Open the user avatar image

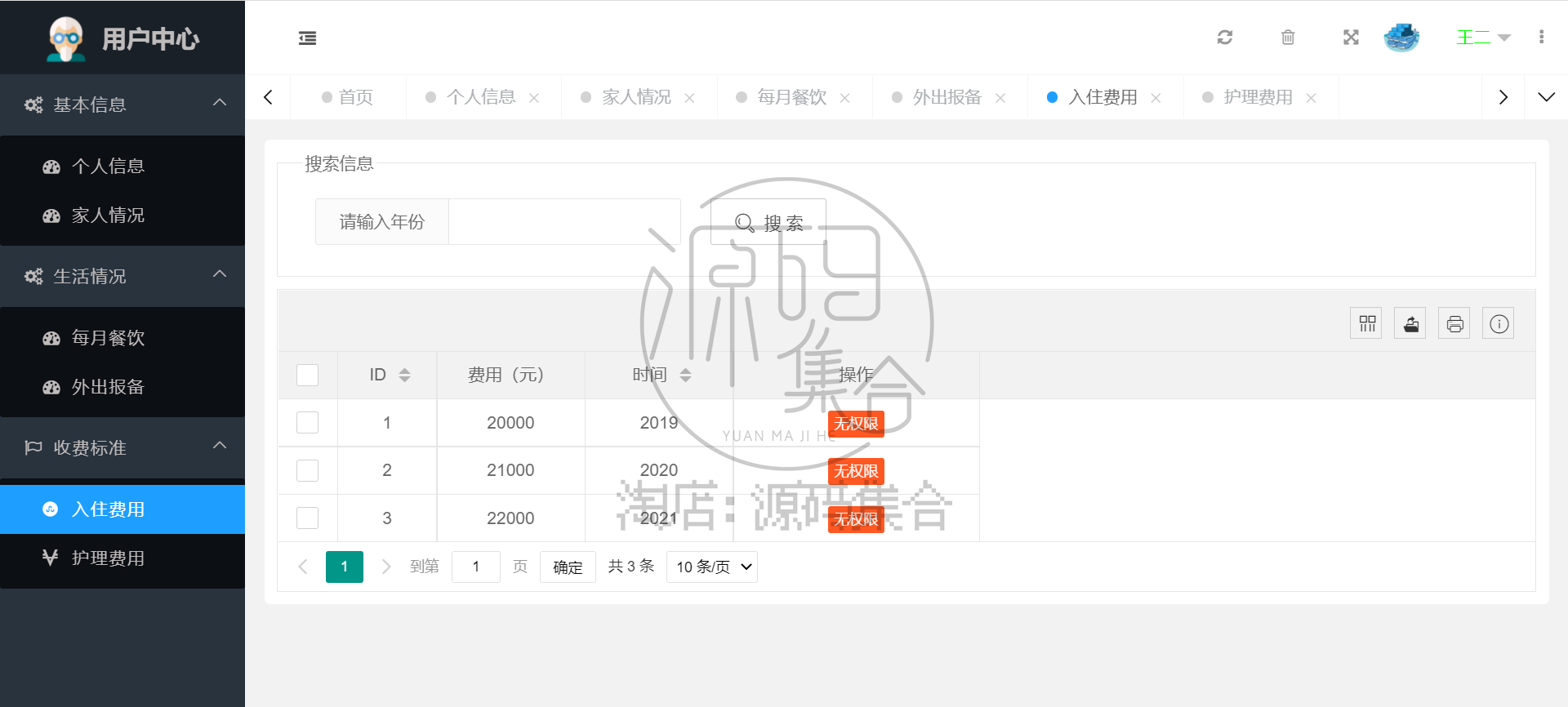point(1401,37)
